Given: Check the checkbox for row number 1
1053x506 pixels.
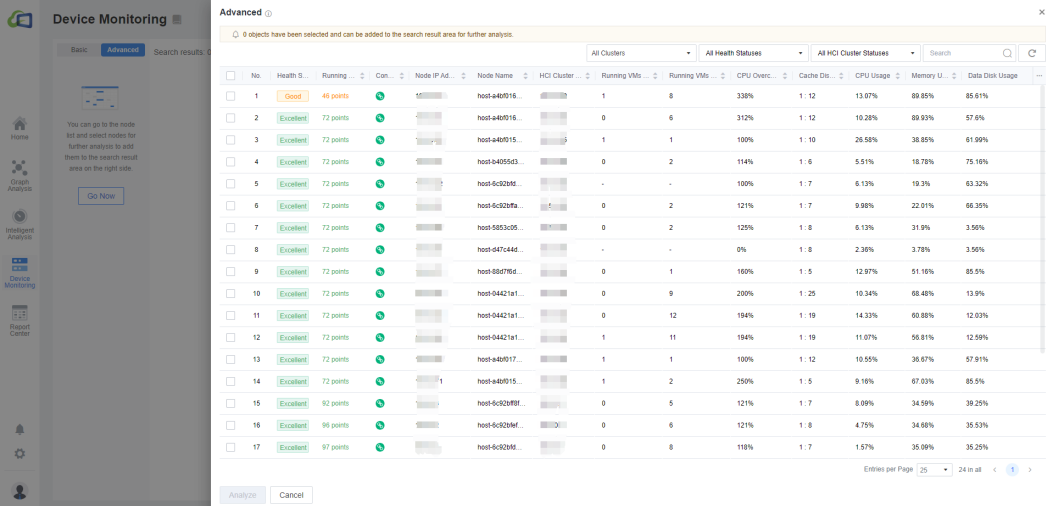Looking at the screenshot, I should (x=230, y=96).
